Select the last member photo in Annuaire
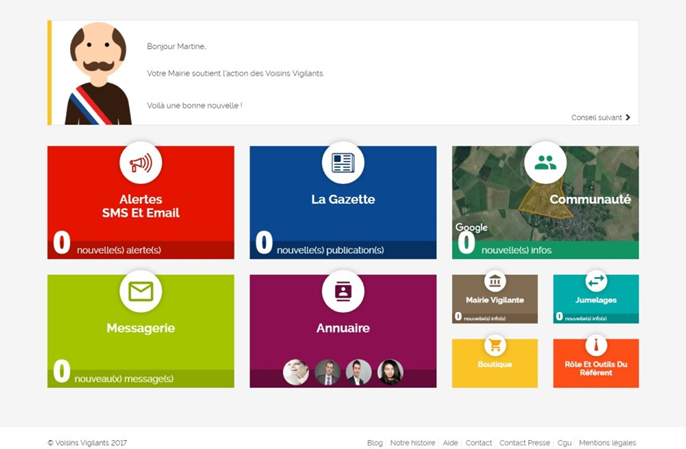 tap(390, 372)
